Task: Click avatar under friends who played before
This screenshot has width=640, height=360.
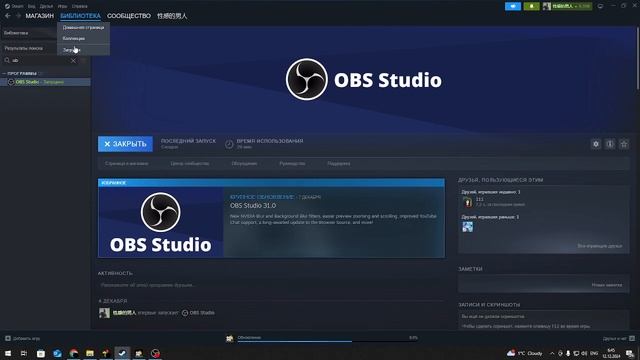Action: tap(467, 227)
